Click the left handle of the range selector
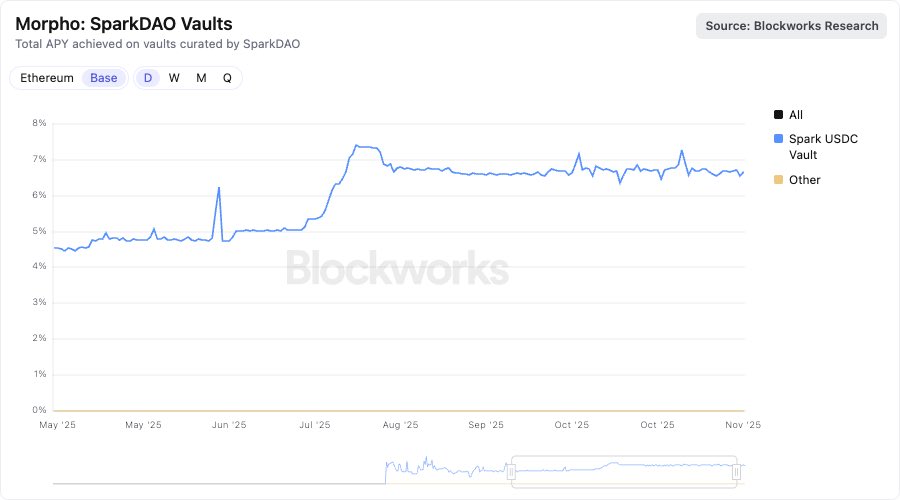The width and height of the screenshot is (900, 500). 511,471
